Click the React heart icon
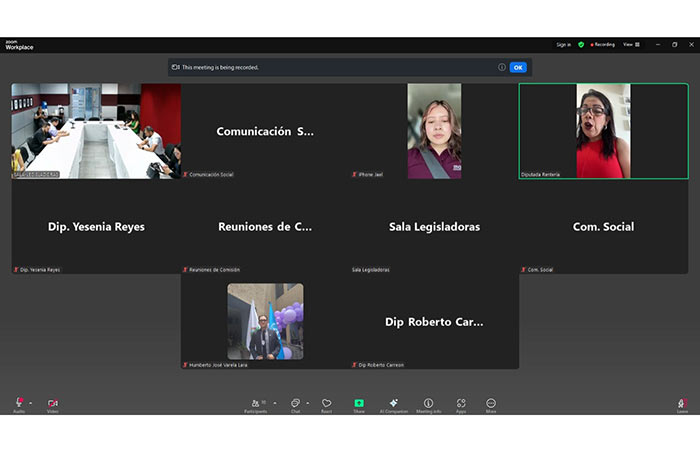 (326, 403)
